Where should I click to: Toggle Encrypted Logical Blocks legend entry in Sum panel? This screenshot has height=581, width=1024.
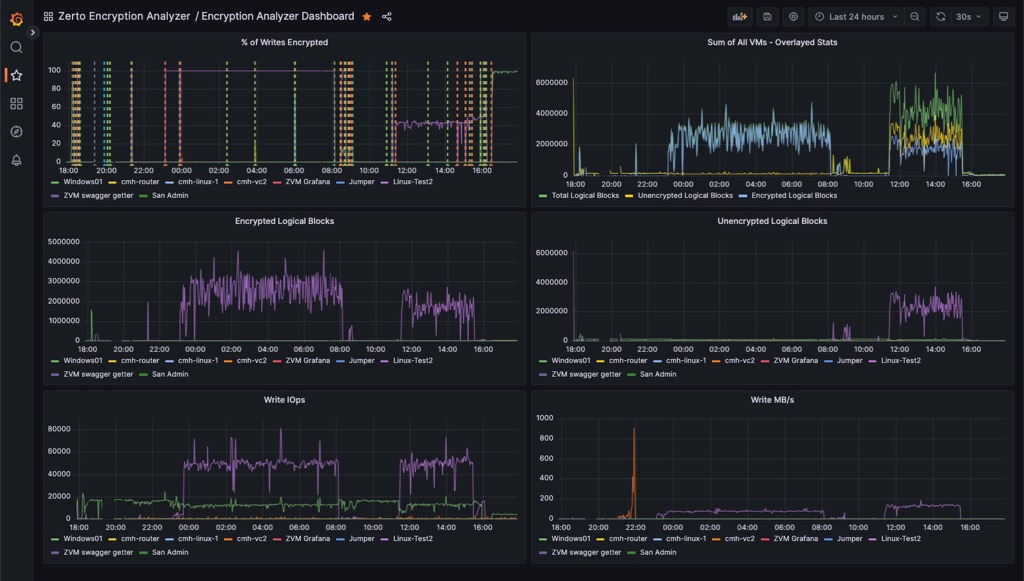[794, 196]
